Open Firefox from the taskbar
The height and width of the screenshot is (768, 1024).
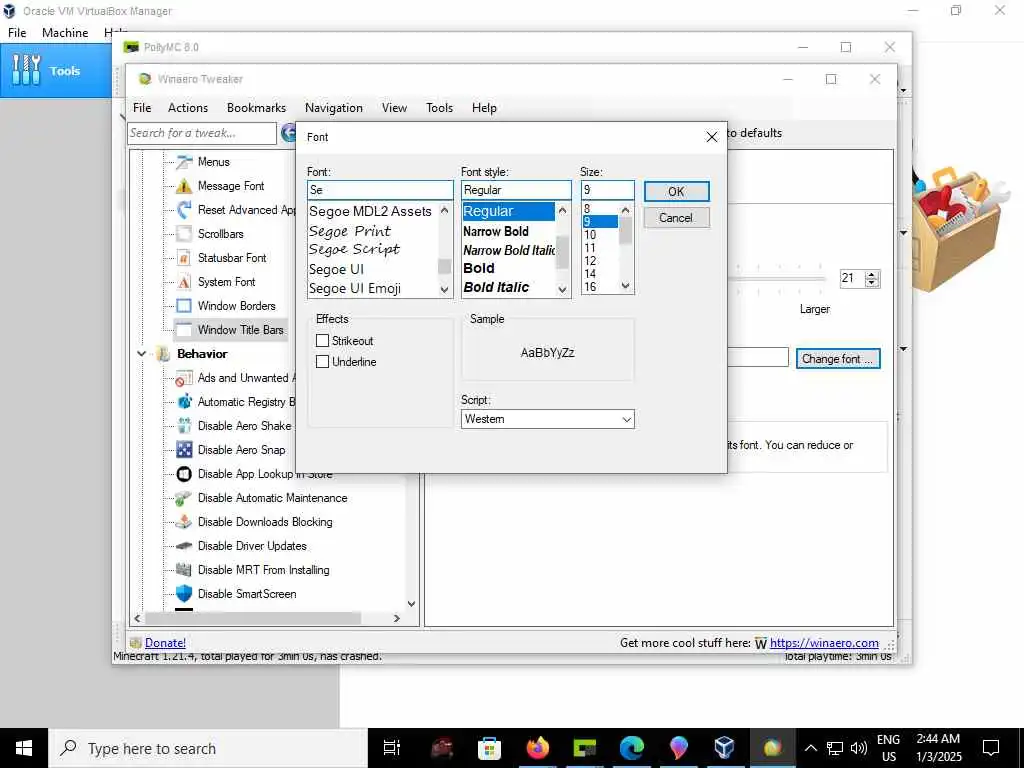537,748
